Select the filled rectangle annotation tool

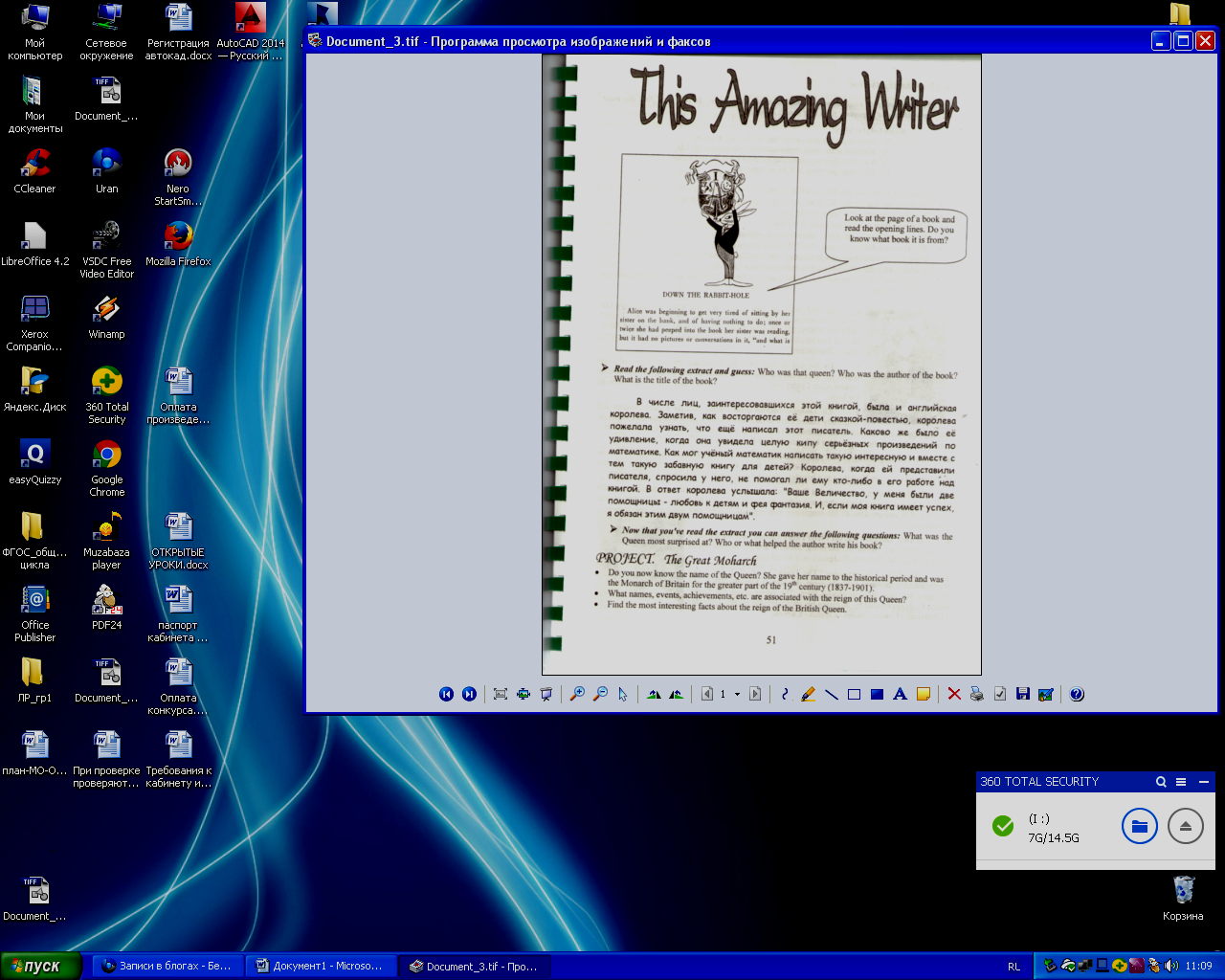[x=877, y=694]
